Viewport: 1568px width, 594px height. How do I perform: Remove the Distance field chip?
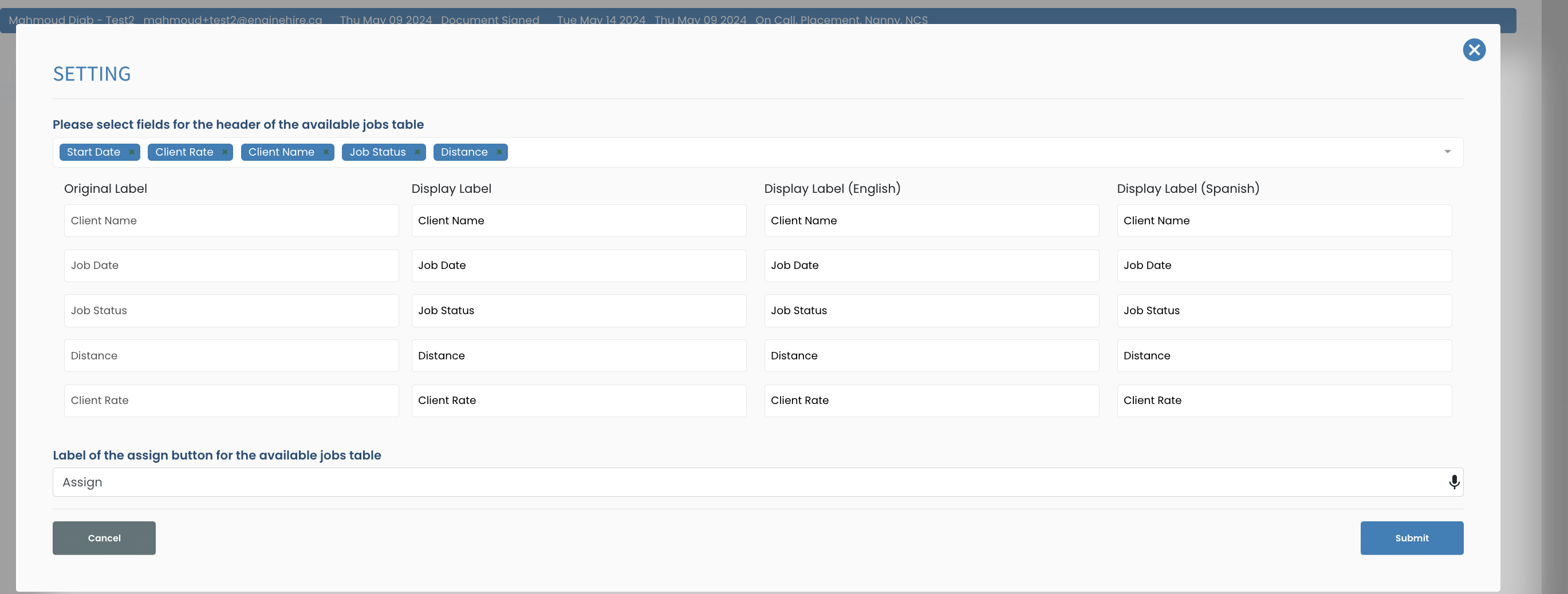499,152
